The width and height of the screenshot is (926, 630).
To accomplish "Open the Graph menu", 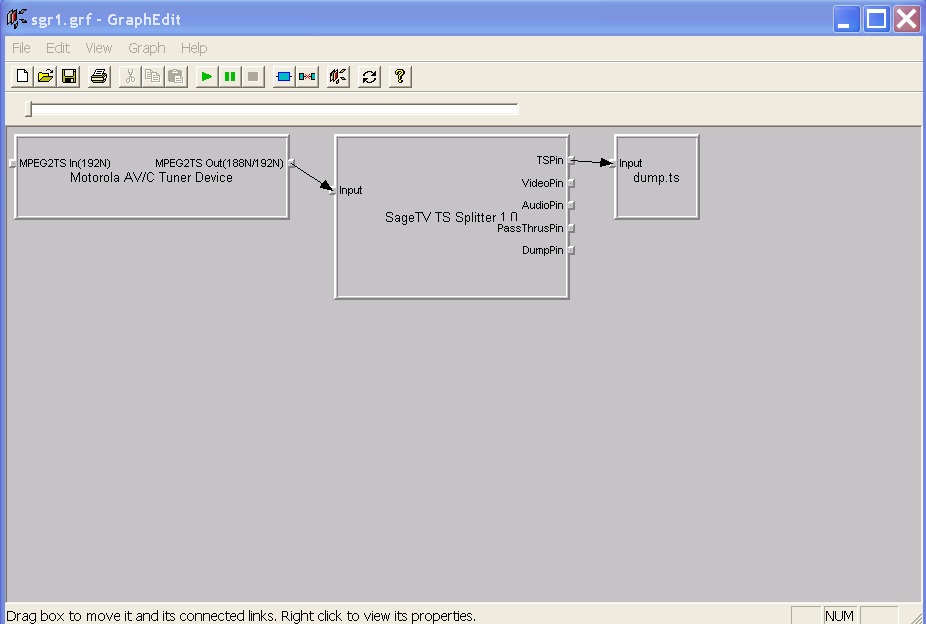I will [x=146, y=48].
